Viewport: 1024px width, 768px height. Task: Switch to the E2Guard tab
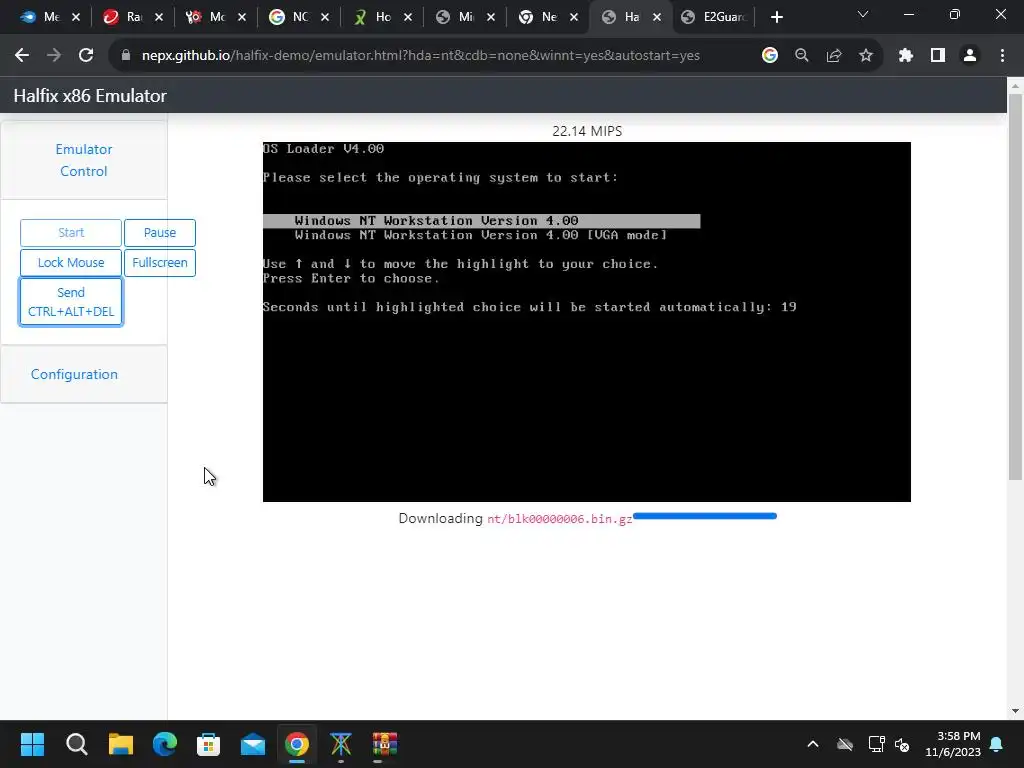coord(713,17)
